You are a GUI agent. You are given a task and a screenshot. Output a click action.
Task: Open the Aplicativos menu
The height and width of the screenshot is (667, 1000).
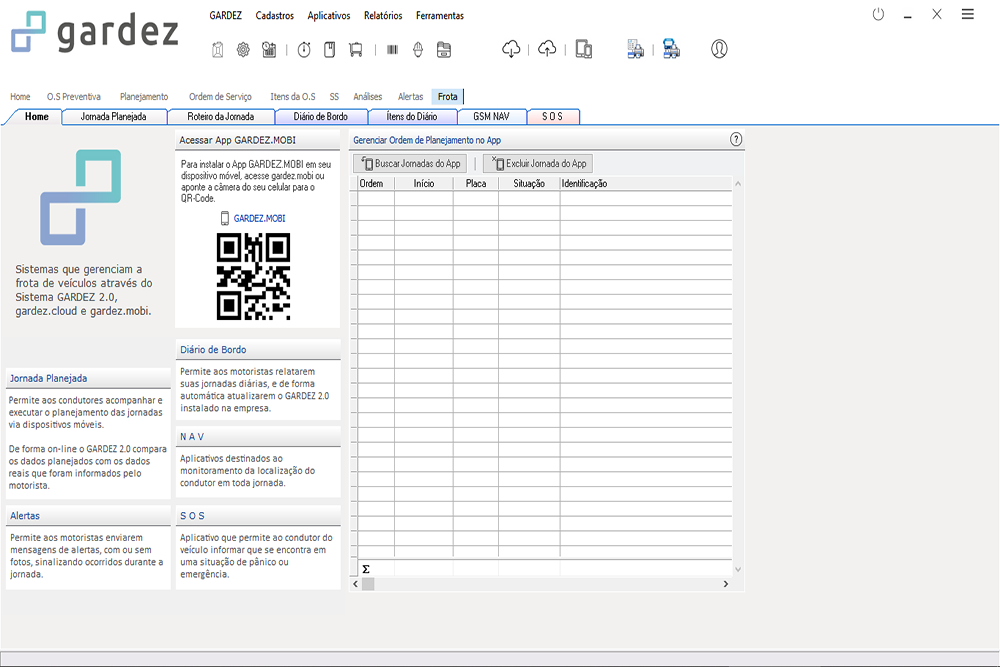[329, 15]
